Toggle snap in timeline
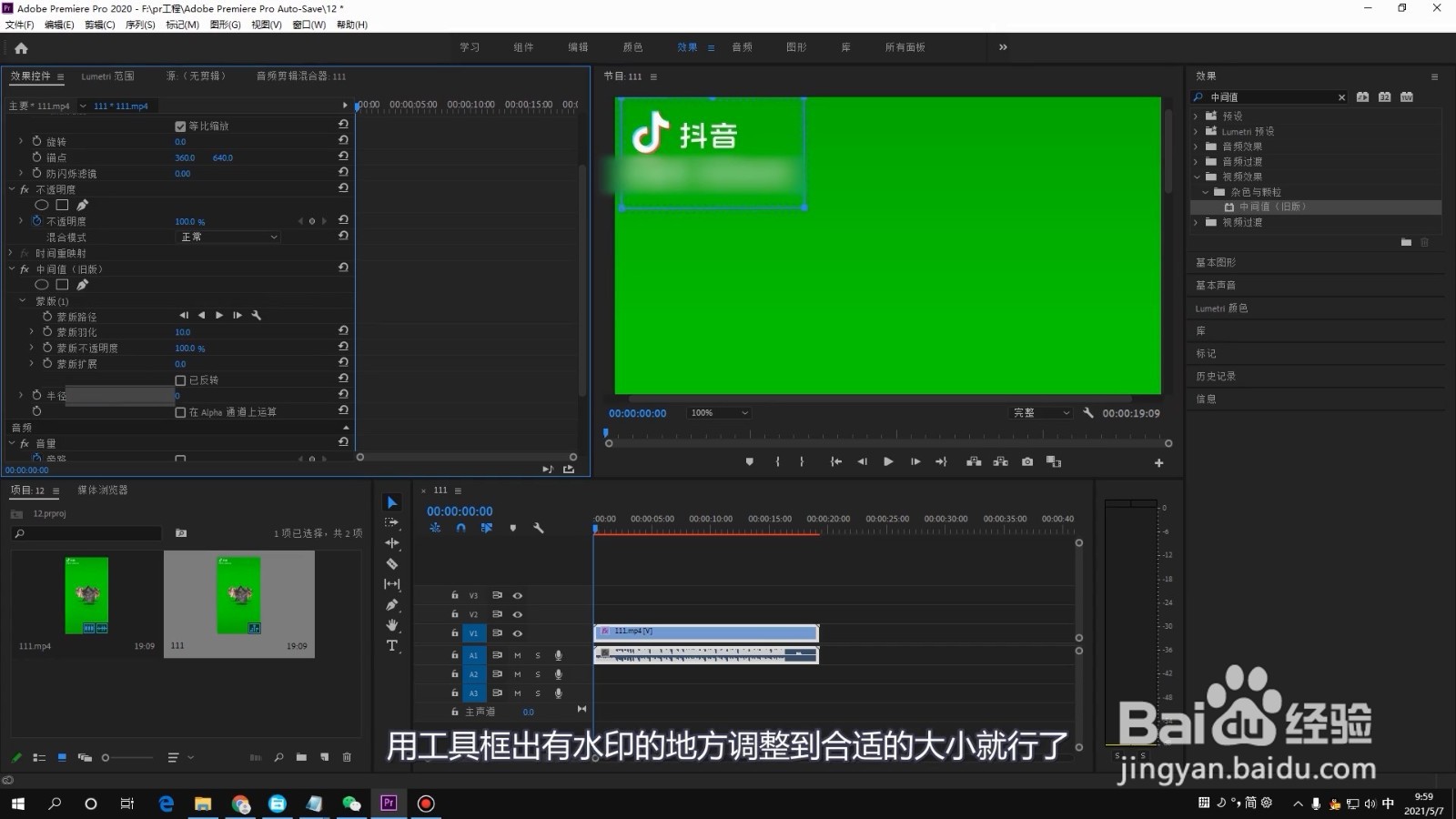The height and width of the screenshot is (819, 1456). (461, 528)
